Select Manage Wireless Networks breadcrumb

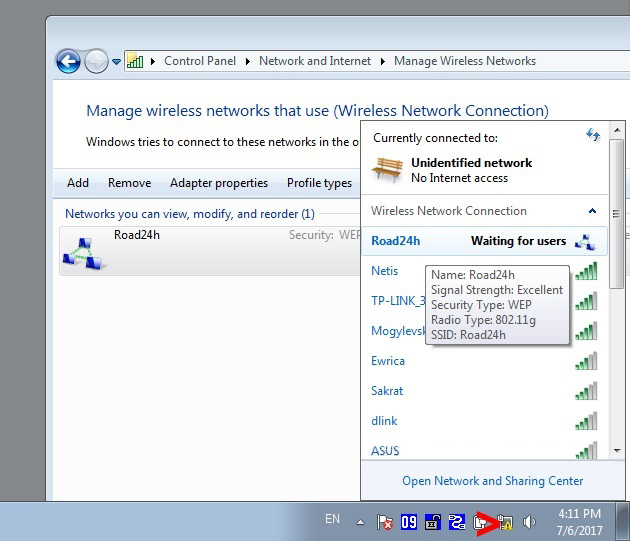click(x=465, y=61)
